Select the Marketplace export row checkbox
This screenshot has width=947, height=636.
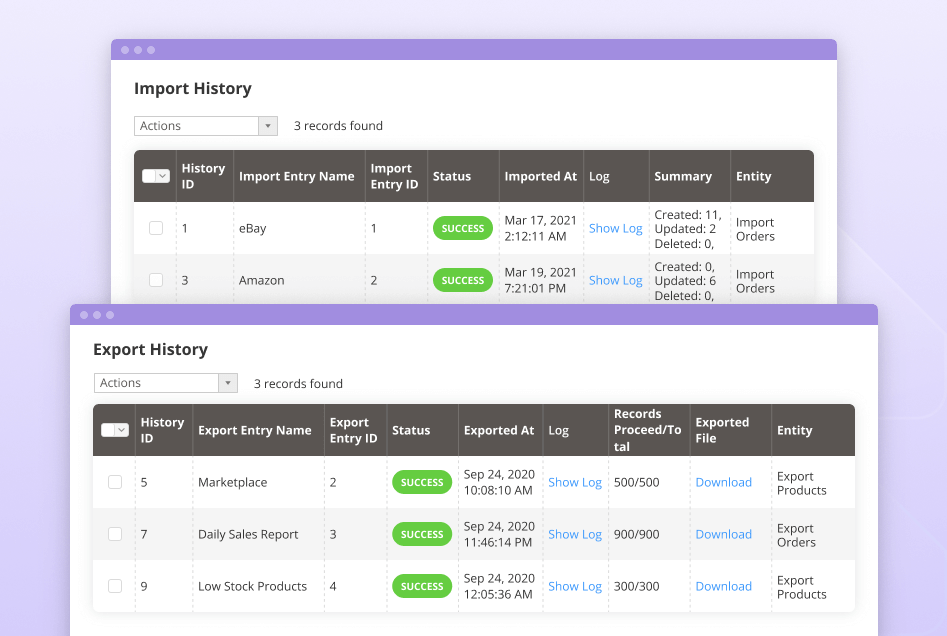click(x=114, y=482)
